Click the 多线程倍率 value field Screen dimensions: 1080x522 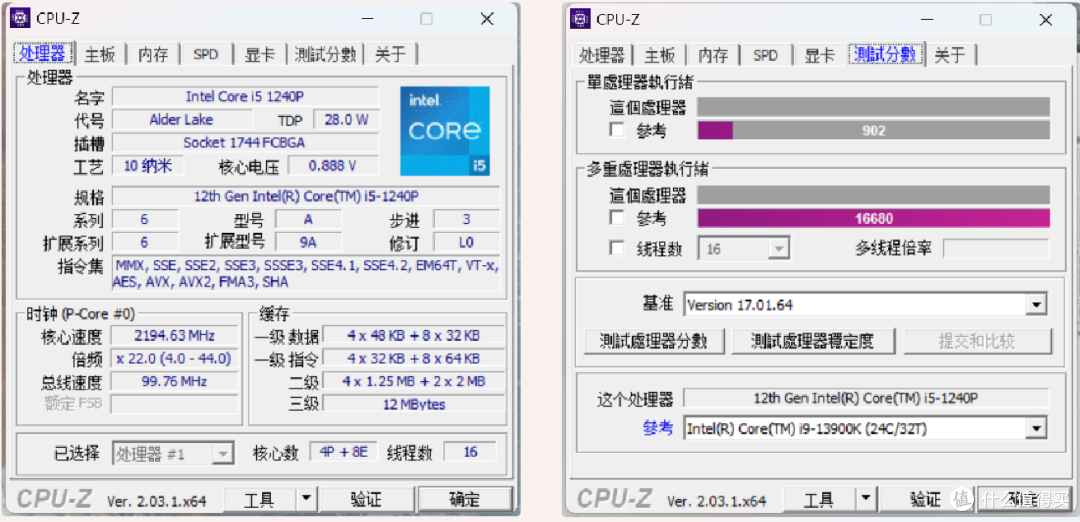point(996,248)
